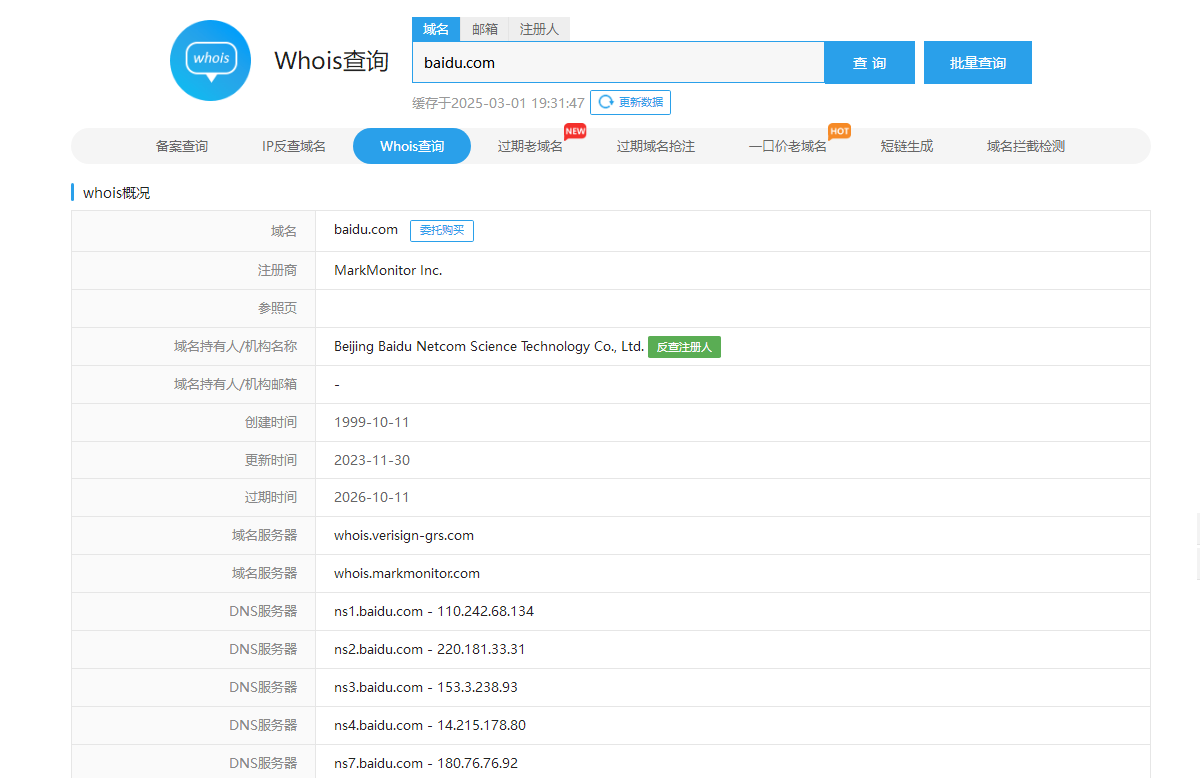The height and width of the screenshot is (778, 1200).
Task: Click ns4.baidu.com - 14.215.178.80 entry
Action: [x=430, y=725]
